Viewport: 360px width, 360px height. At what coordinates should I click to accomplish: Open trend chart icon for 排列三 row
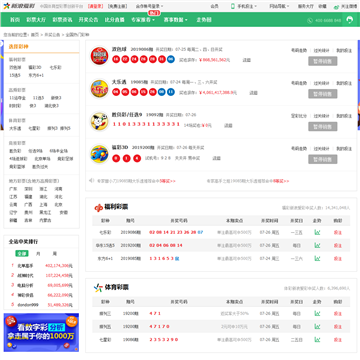(x=317, y=313)
